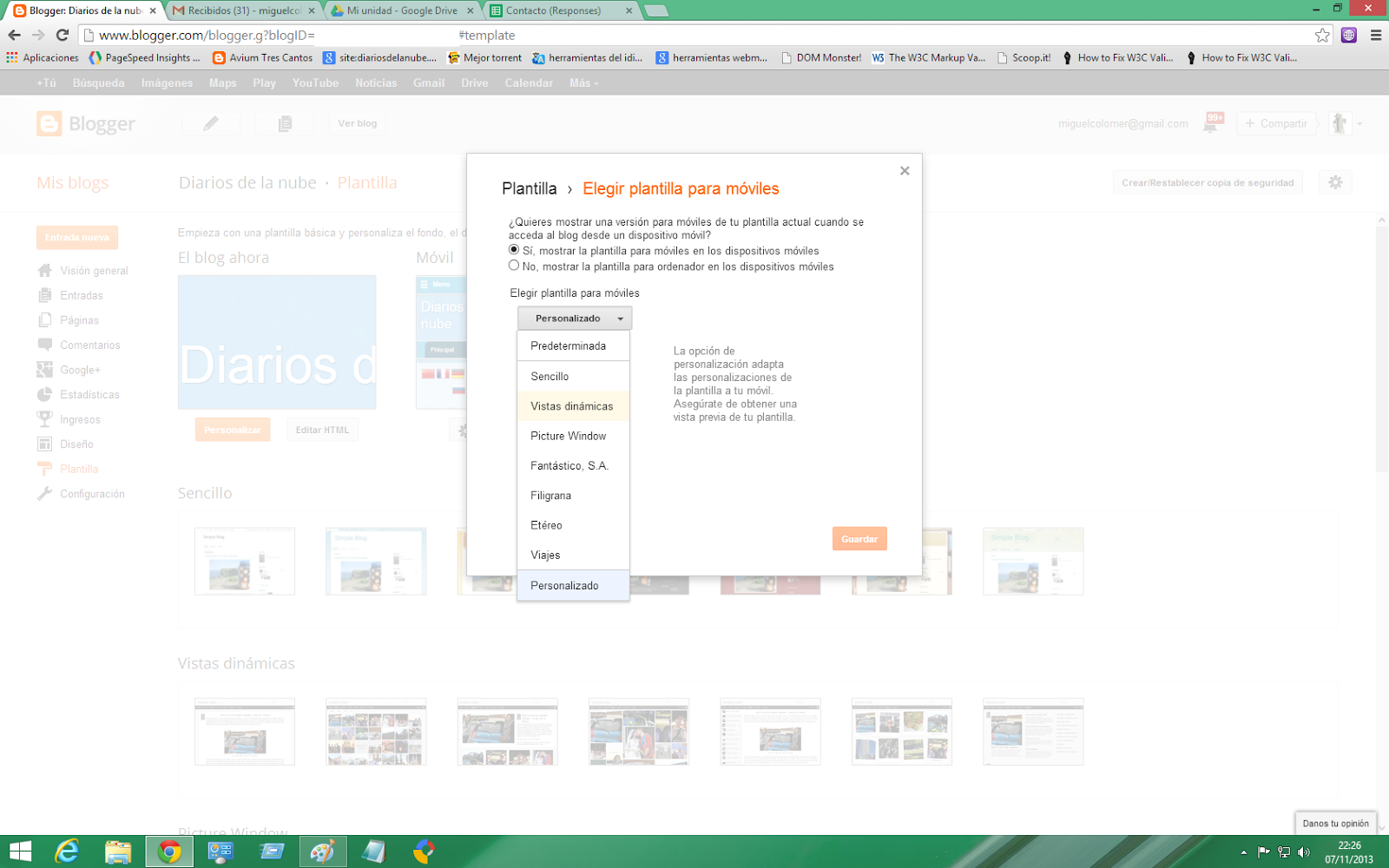This screenshot has height=868, width=1389.
Task: Switch to Contacto (Responses) tab
Action: pyautogui.click(x=561, y=10)
